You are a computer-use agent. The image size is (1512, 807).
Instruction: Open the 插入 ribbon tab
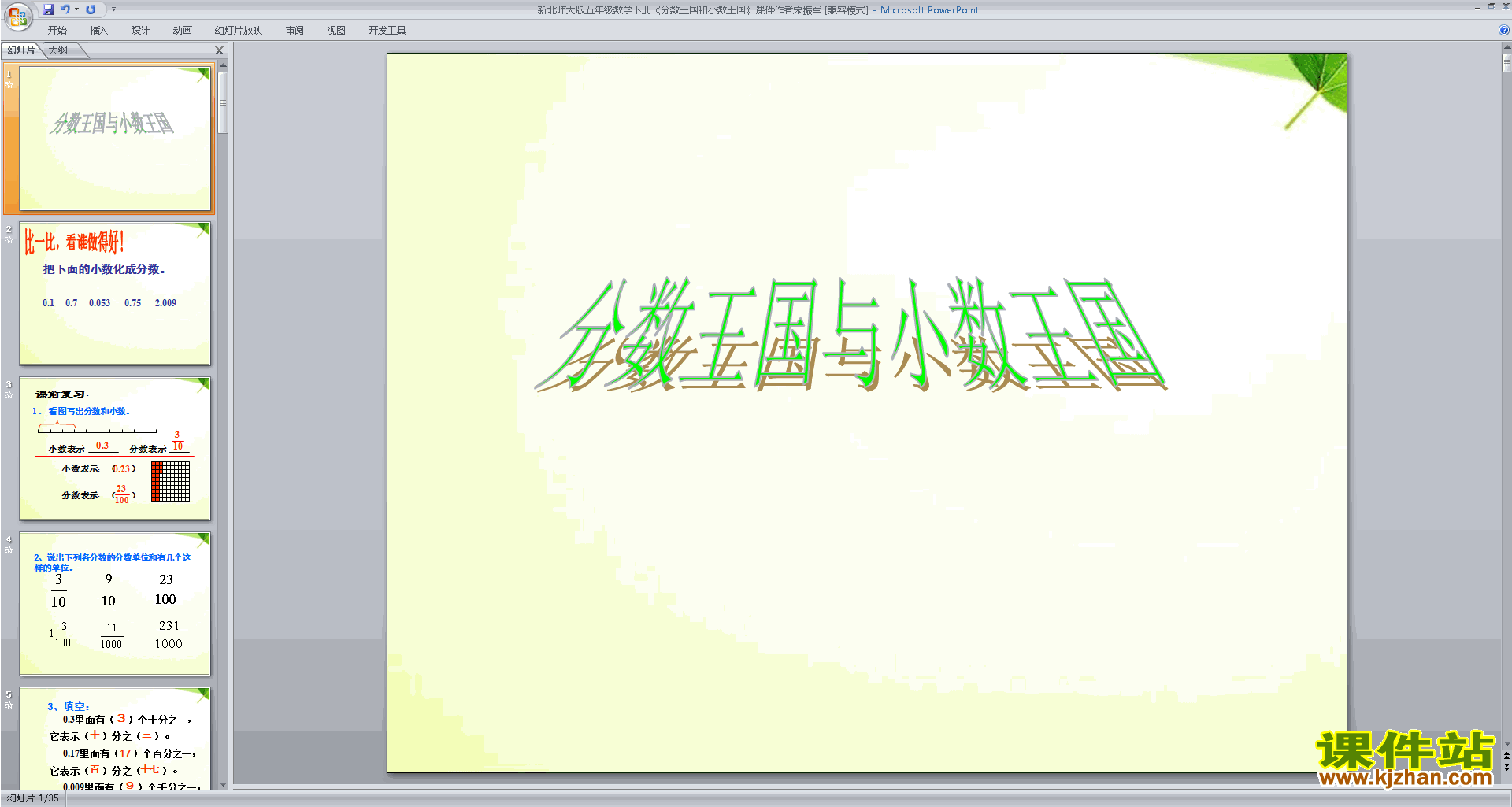coord(98,31)
